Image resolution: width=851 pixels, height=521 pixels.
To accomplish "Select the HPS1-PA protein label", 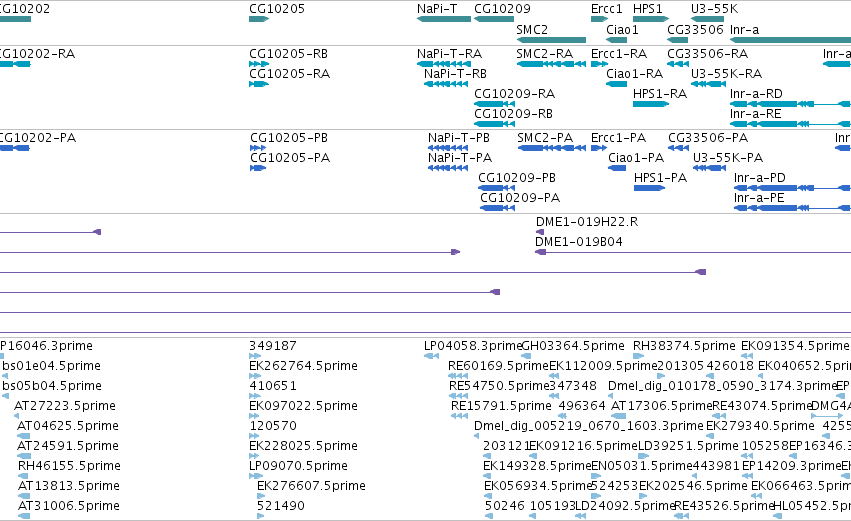I will pos(661,178).
